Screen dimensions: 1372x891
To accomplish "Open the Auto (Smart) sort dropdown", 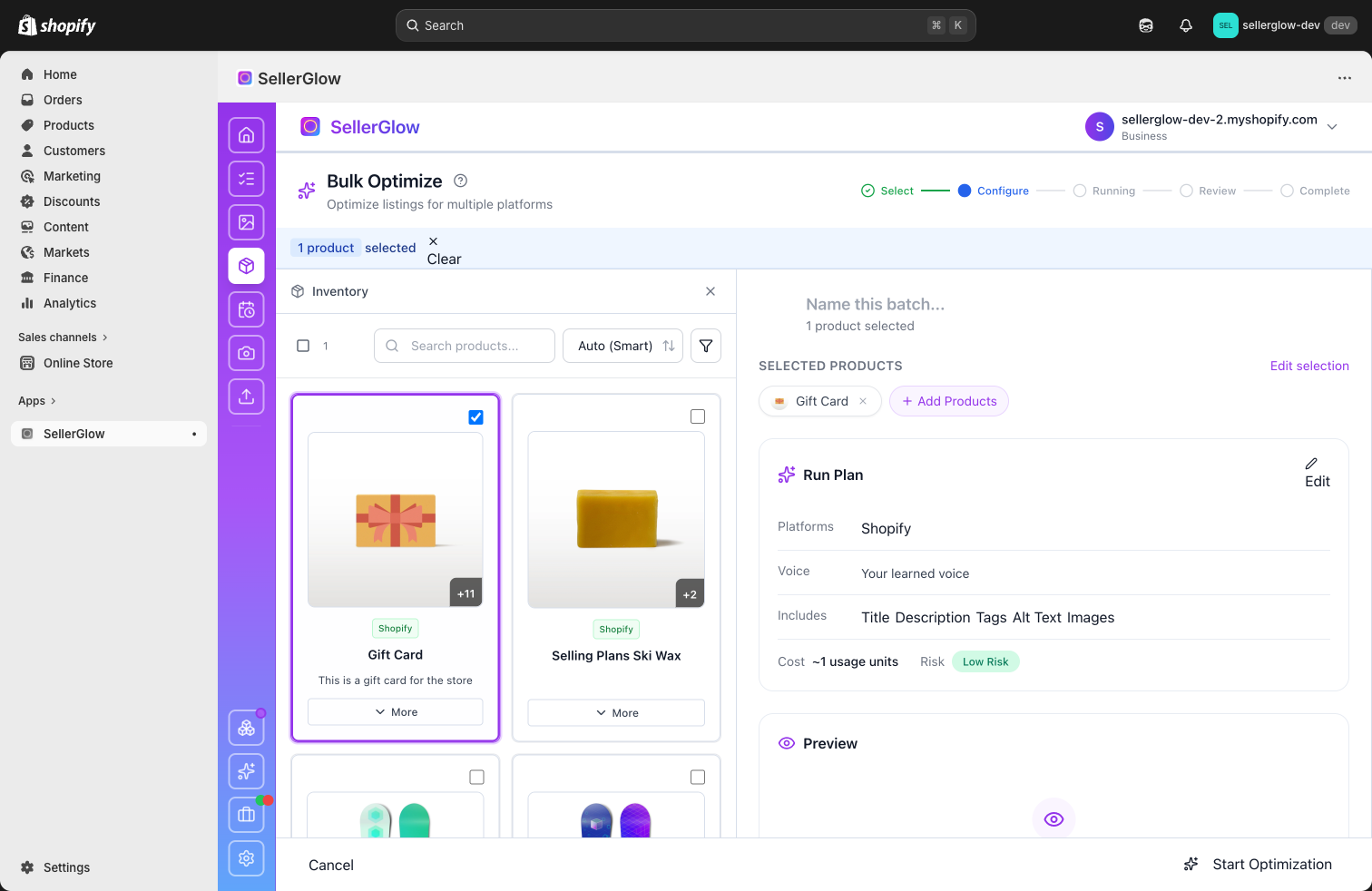I will (622, 346).
